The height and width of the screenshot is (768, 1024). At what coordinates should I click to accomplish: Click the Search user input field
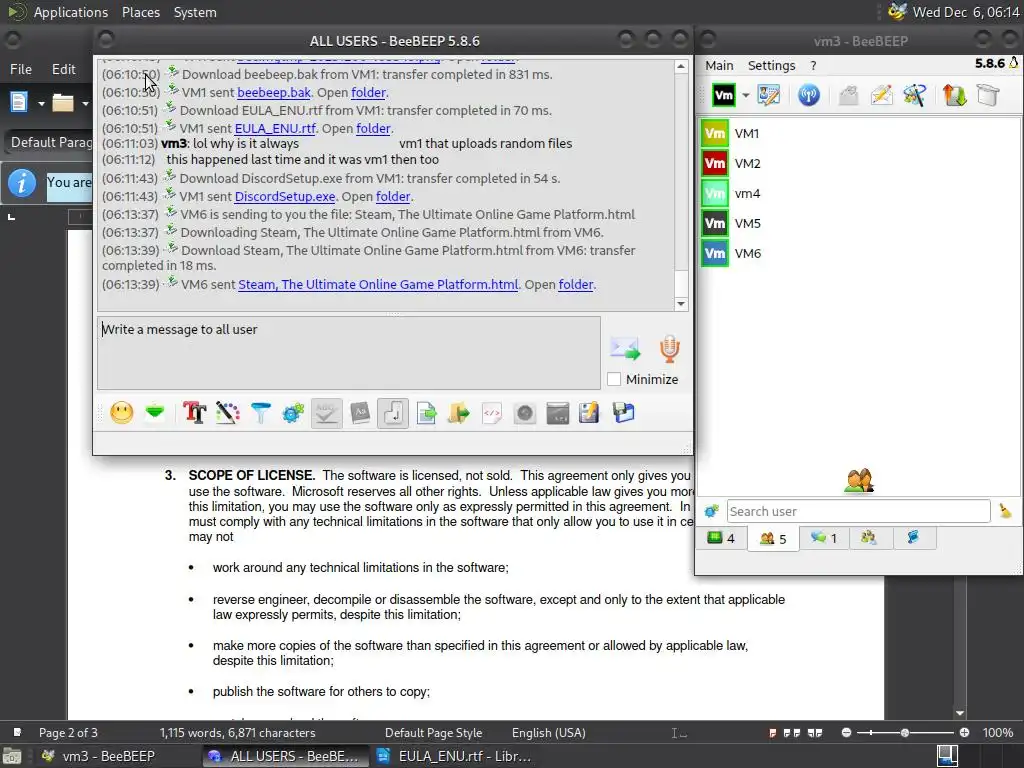[x=858, y=511]
